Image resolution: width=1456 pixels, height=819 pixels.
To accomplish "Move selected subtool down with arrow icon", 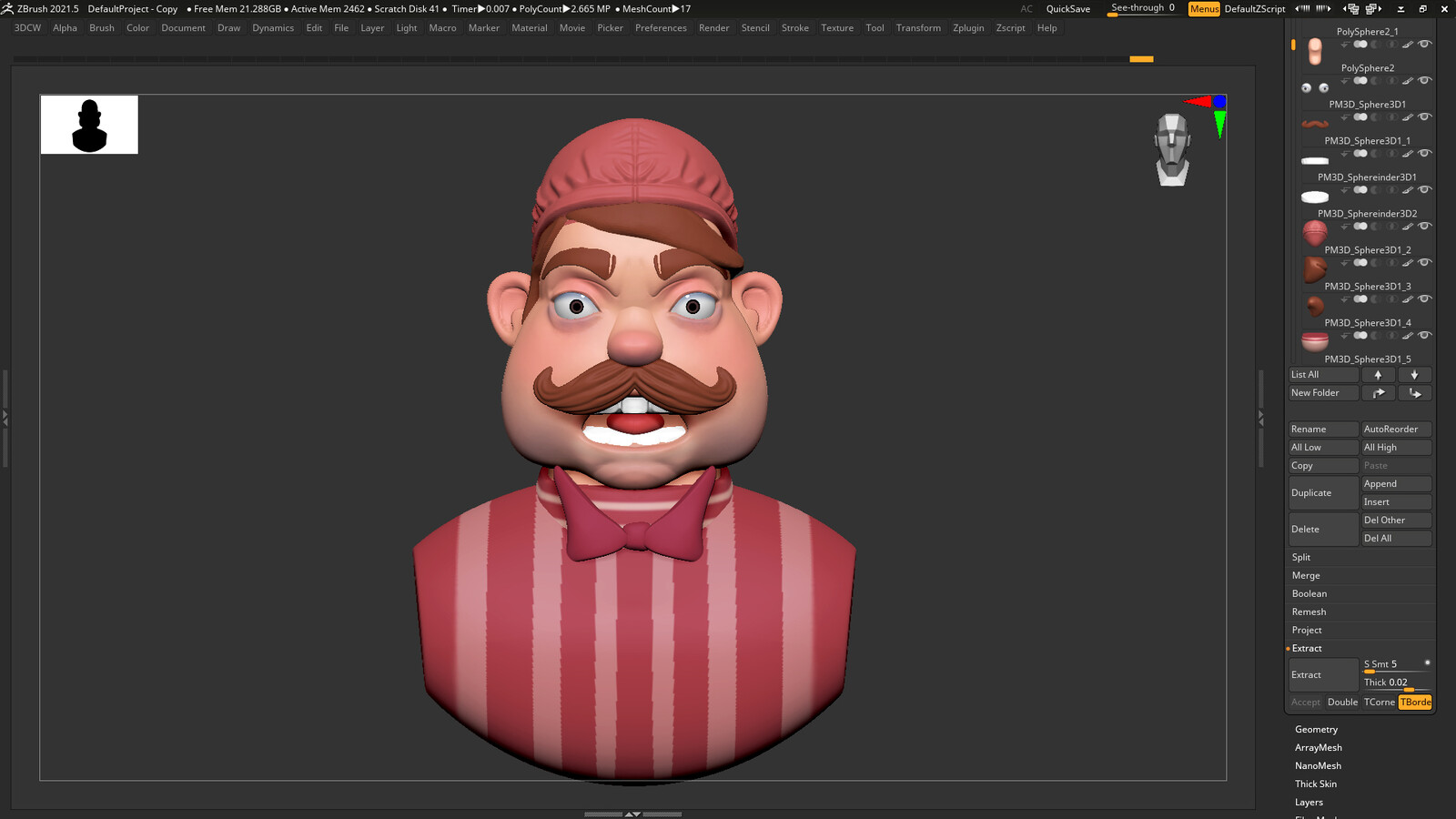I will pos(1414,375).
